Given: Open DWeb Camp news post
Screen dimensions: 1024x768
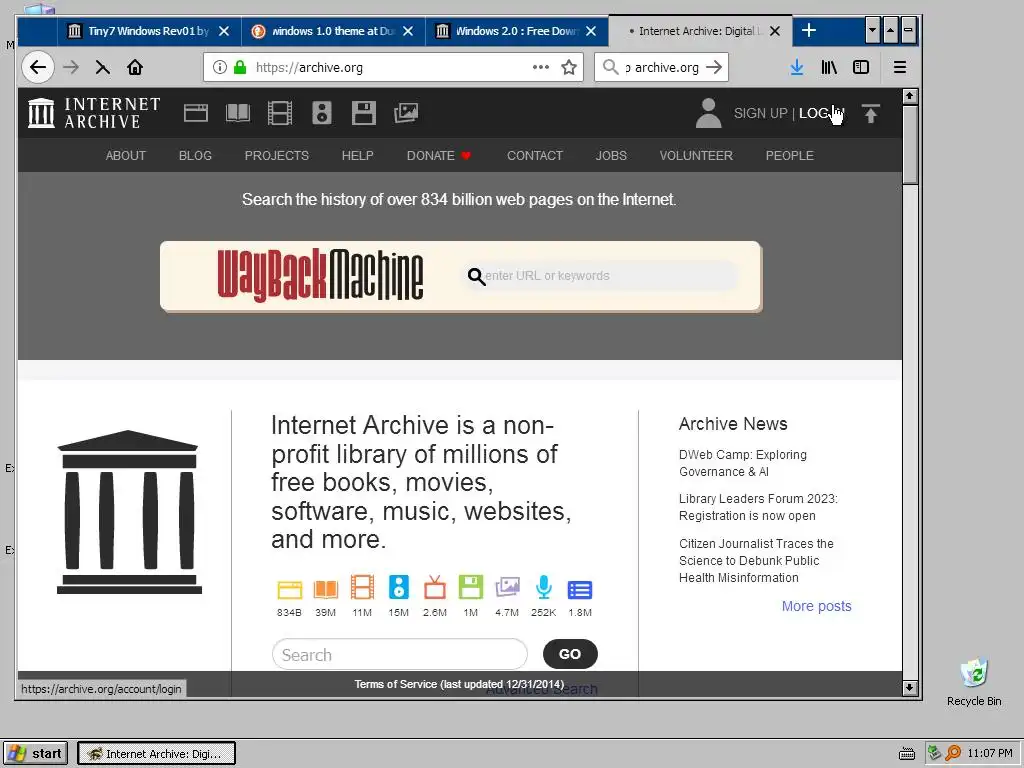Looking at the screenshot, I should point(743,463).
